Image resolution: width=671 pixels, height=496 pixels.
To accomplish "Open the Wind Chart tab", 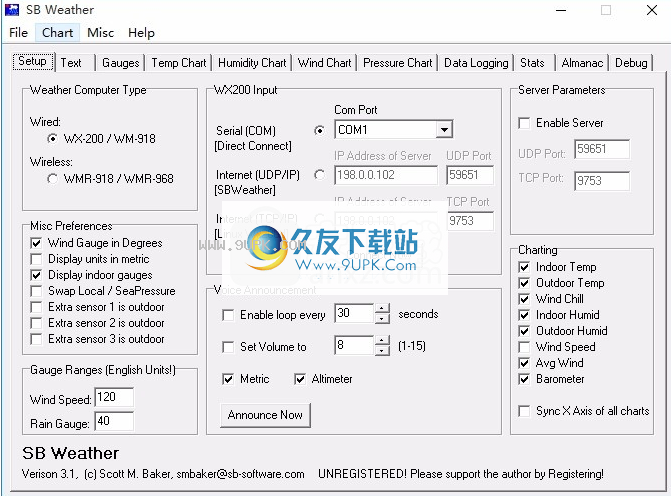I will [324, 63].
